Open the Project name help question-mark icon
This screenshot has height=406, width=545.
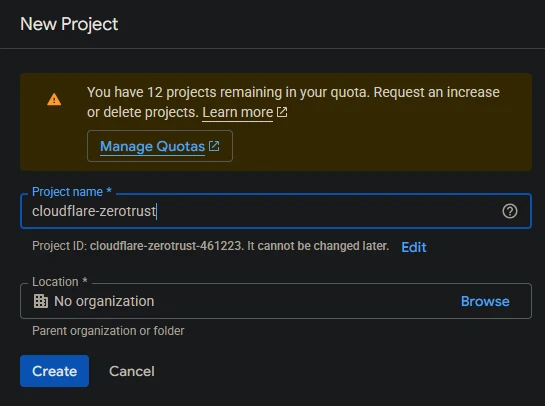[x=510, y=211]
